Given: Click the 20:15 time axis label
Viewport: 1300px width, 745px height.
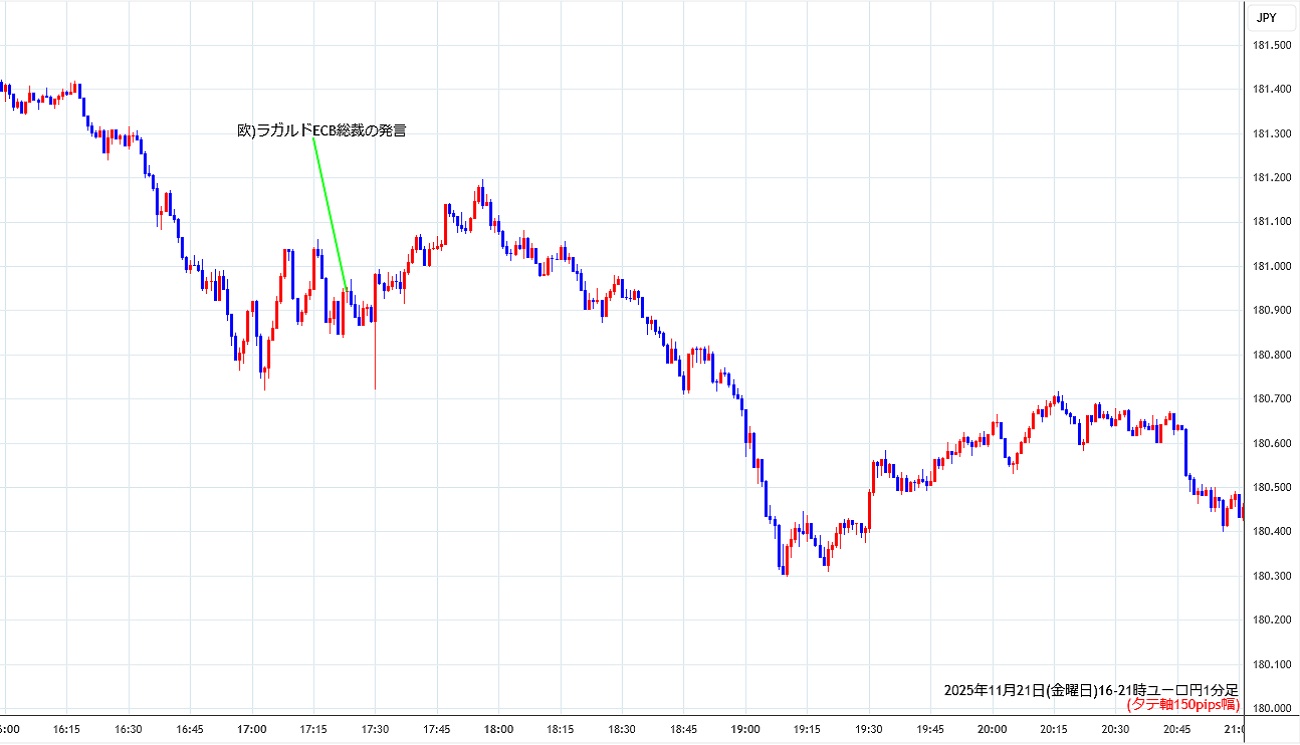Looking at the screenshot, I should (x=1053, y=729).
